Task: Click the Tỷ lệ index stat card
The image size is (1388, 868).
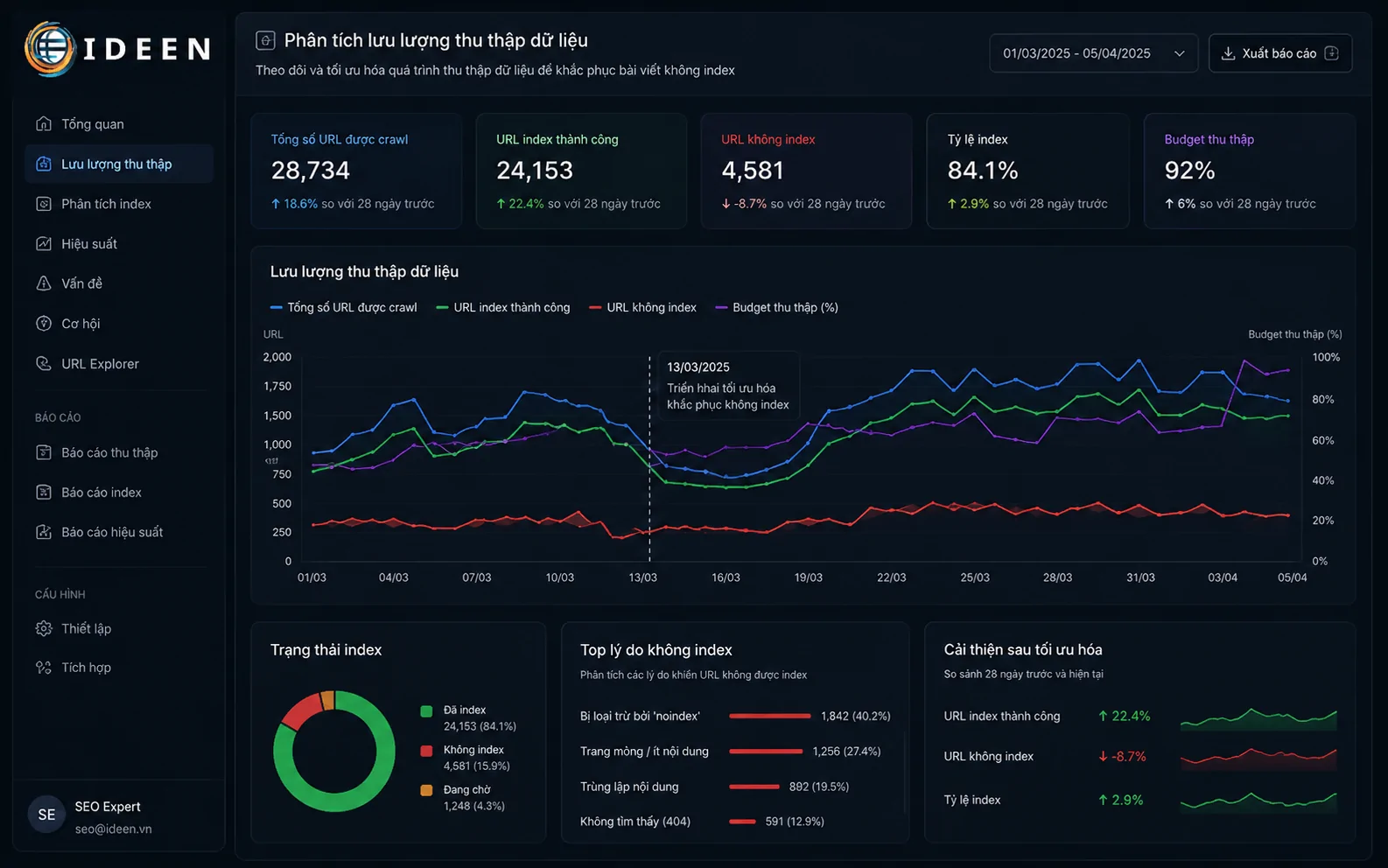Action: pos(1030,171)
